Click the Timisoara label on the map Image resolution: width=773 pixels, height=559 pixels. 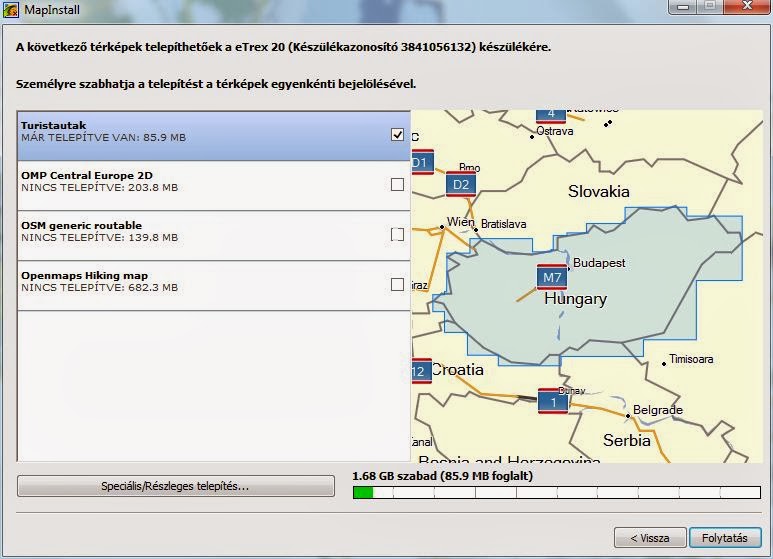point(691,359)
